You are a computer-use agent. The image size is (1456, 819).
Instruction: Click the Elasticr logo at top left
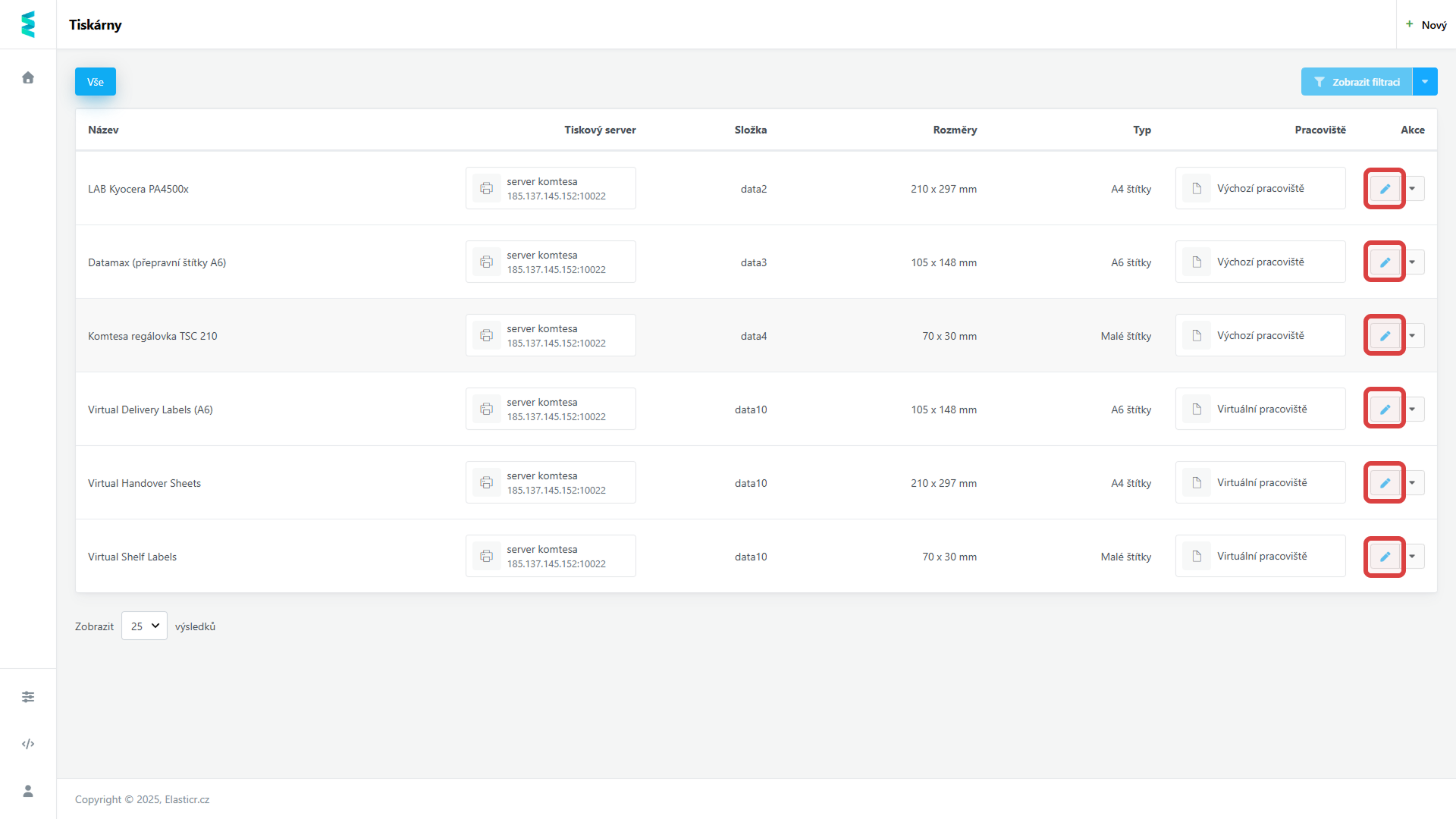point(28,24)
